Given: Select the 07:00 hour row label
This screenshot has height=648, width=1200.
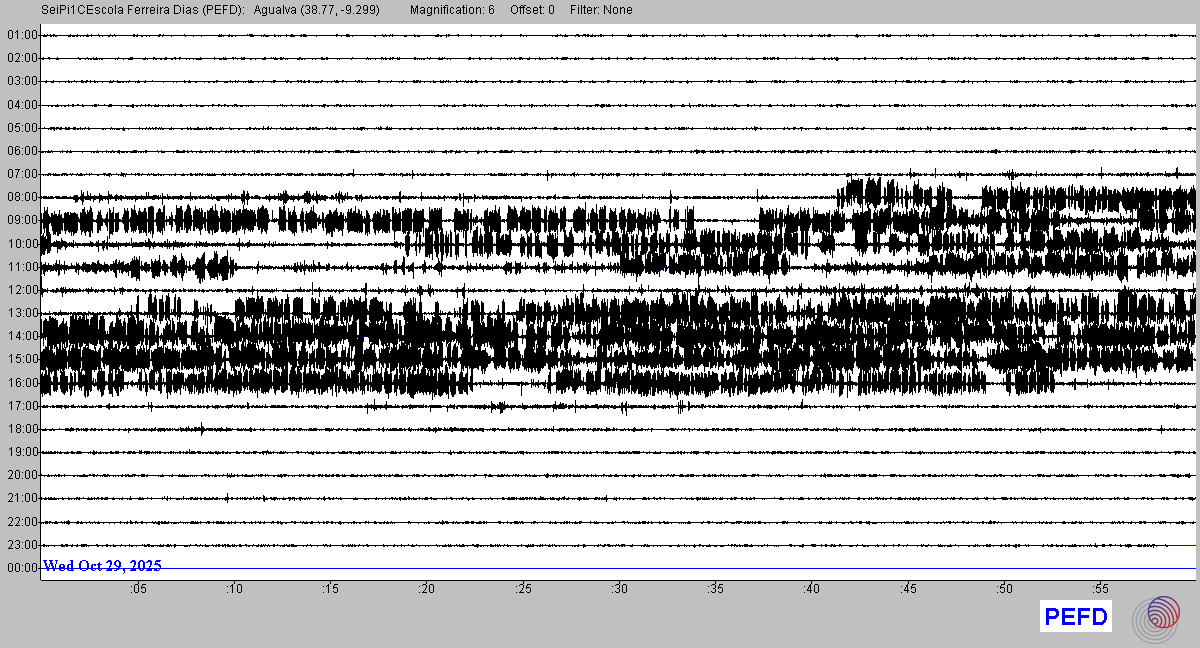Looking at the screenshot, I should tap(22, 174).
